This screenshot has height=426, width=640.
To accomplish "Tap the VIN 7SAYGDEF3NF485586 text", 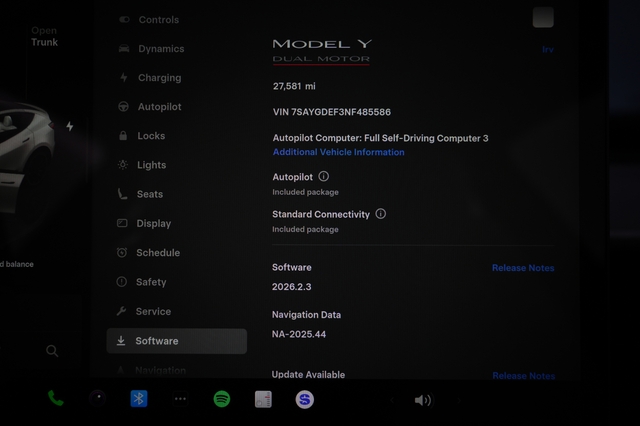I will coord(331,112).
